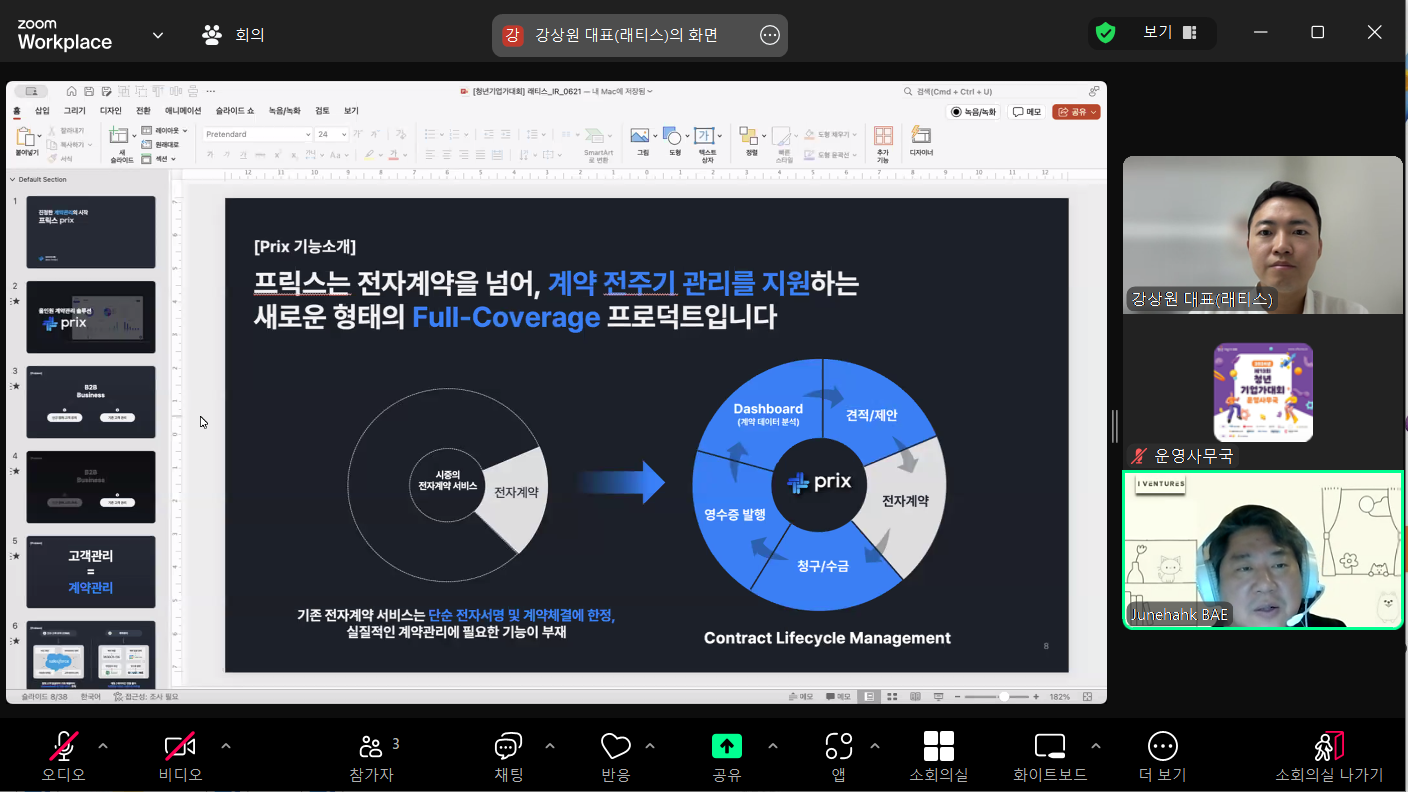
Task: Expand chat options arrow next to 채팅
Action: [550, 746]
